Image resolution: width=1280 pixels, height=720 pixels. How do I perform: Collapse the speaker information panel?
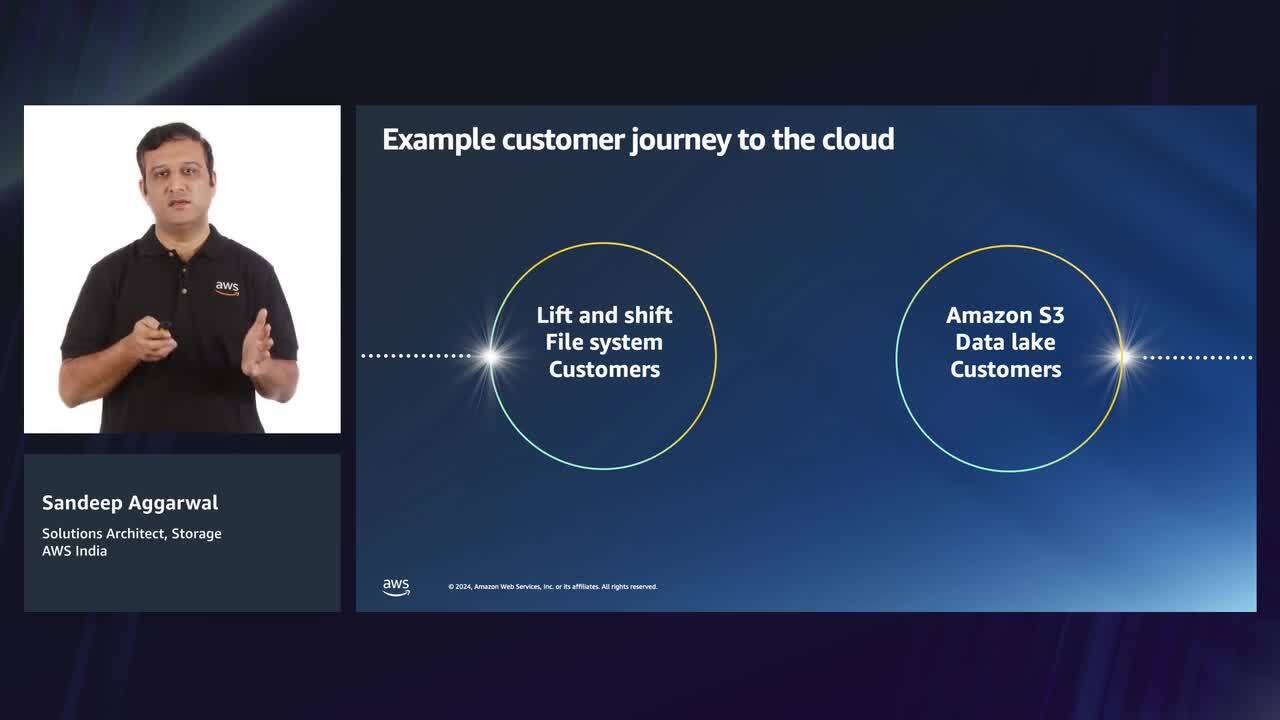pos(182,533)
